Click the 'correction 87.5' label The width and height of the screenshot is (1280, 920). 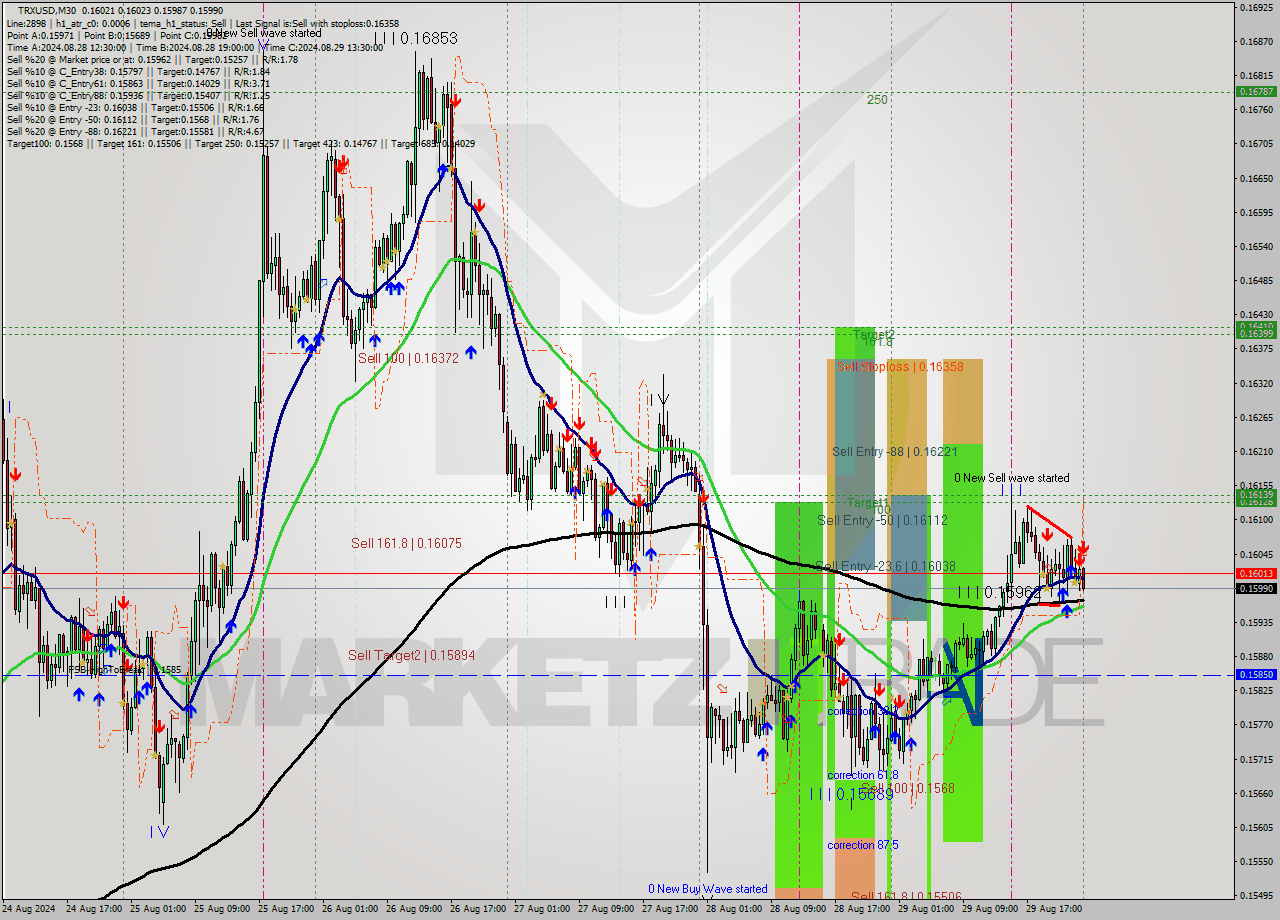pos(862,845)
